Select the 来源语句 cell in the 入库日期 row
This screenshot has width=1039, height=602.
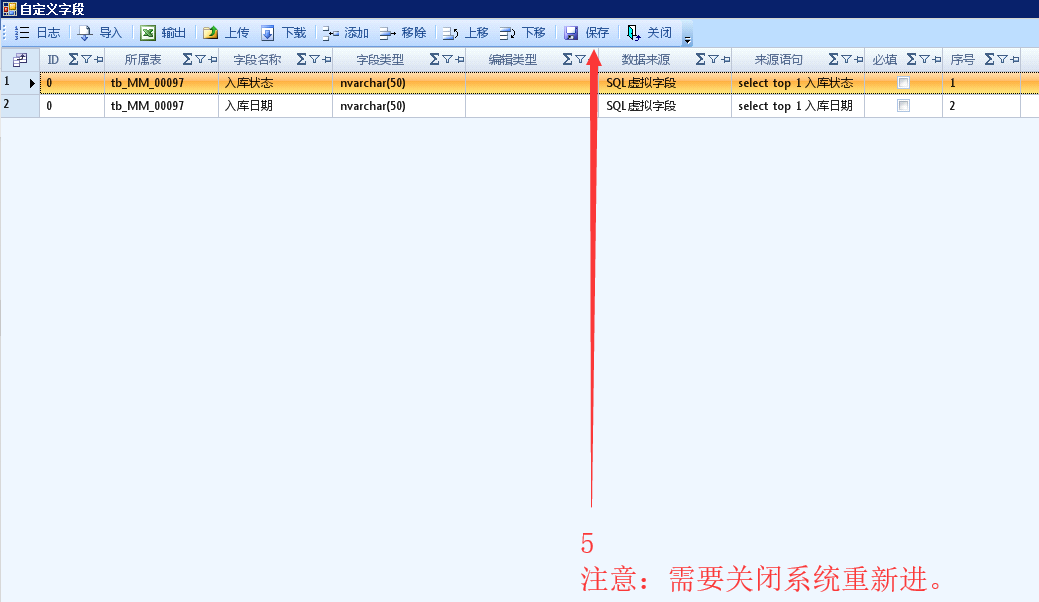pyautogui.click(x=797, y=105)
